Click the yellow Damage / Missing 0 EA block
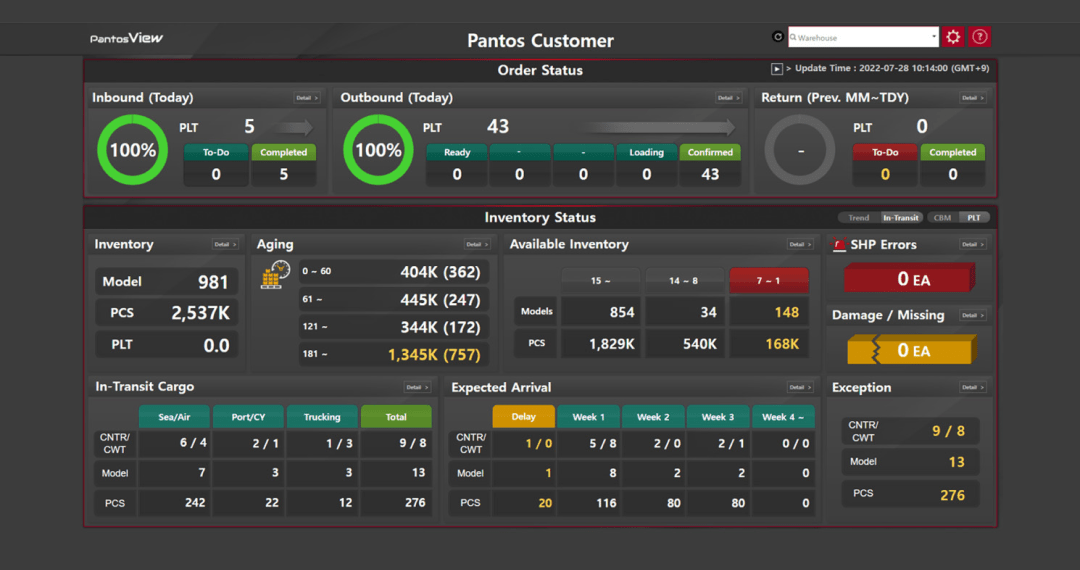The image size is (1080, 570). [911, 350]
